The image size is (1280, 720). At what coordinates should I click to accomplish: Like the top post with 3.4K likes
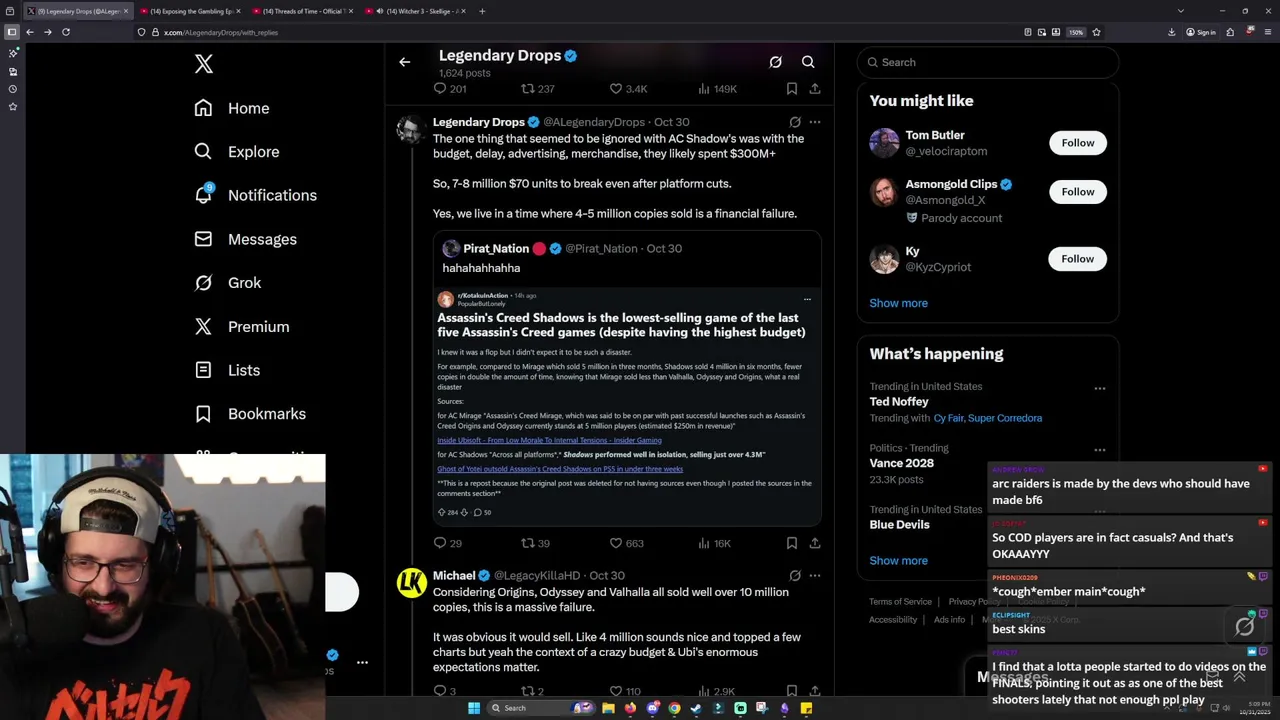[x=628, y=89]
